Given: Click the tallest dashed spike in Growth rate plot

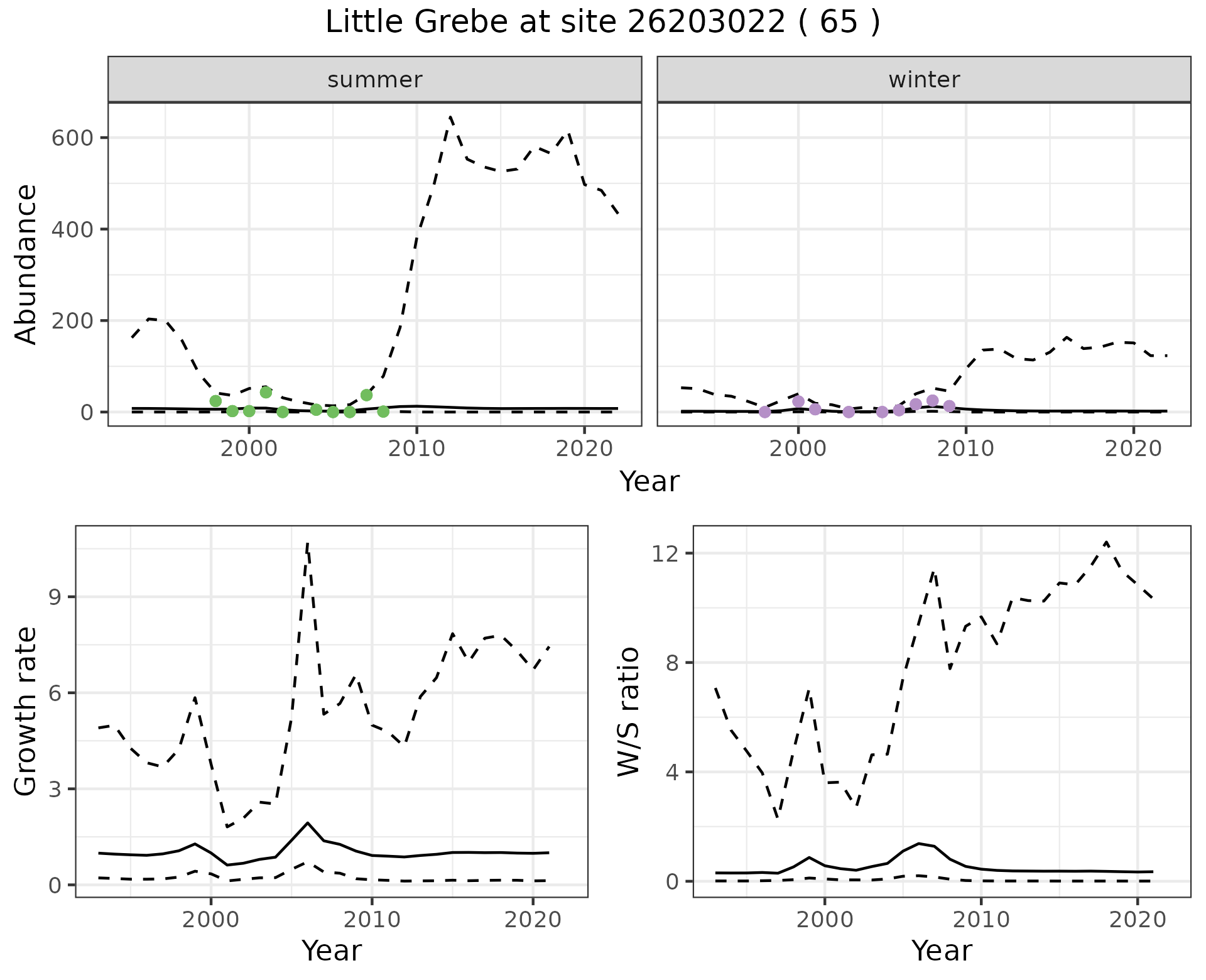Looking at the screenshot, I should [x=307, y=544].
